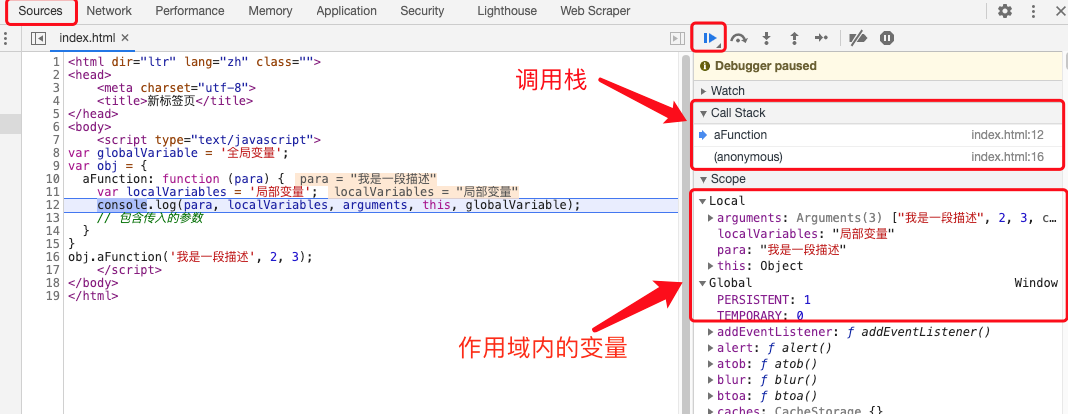Click the obj.aFunction call line
Screen dimensions: 1068x414
(x=190, y=257)
